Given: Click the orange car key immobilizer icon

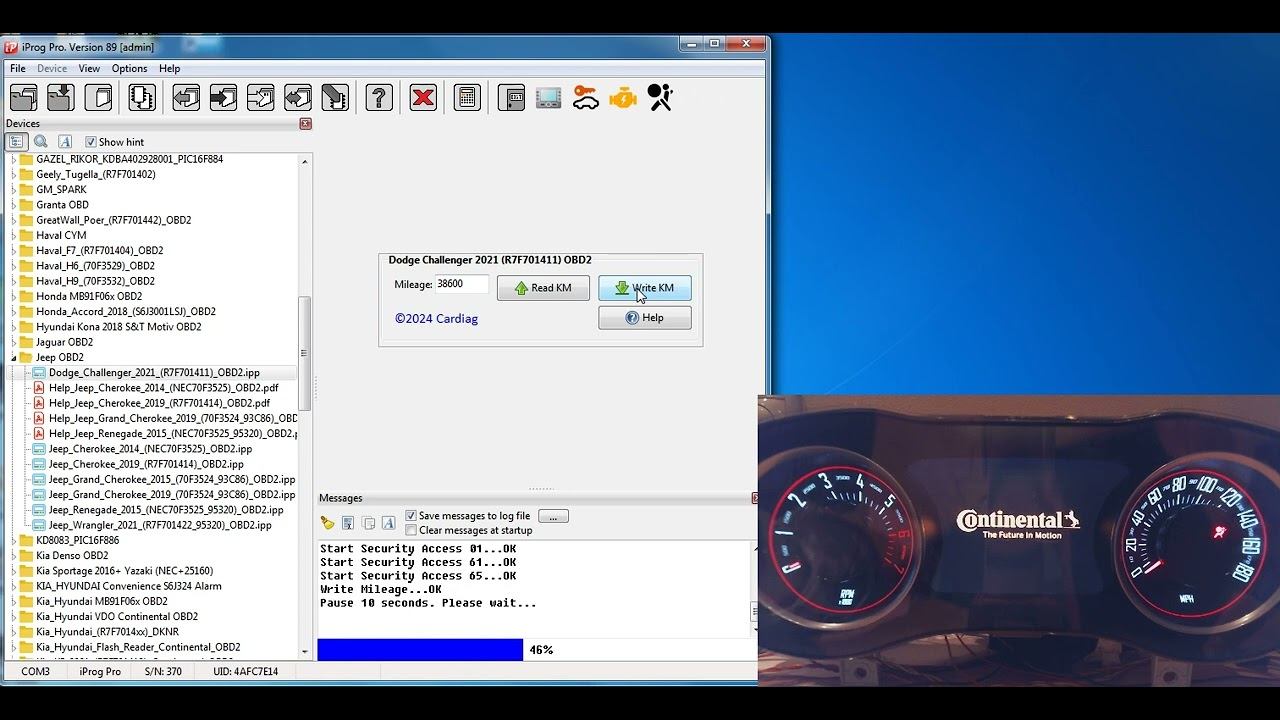Looking at the screenshot, I should pyautogui.click(x=585, y=97).
